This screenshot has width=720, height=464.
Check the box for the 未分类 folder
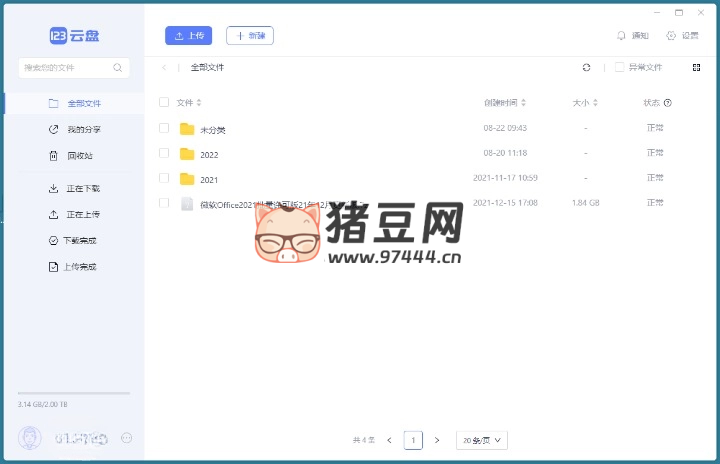164,128
